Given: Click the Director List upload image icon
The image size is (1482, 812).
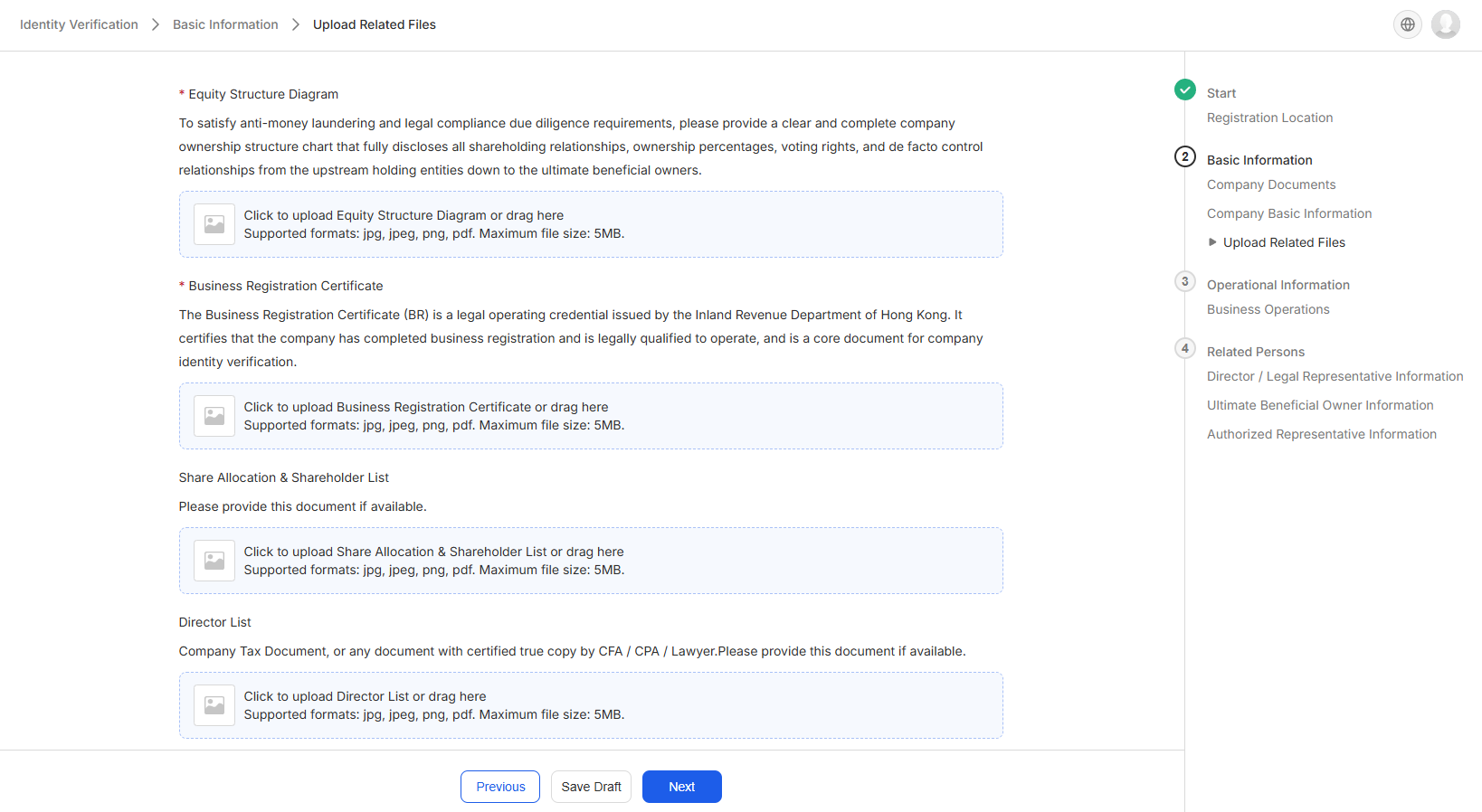Looking at the screenshot, I should [214, 705].
